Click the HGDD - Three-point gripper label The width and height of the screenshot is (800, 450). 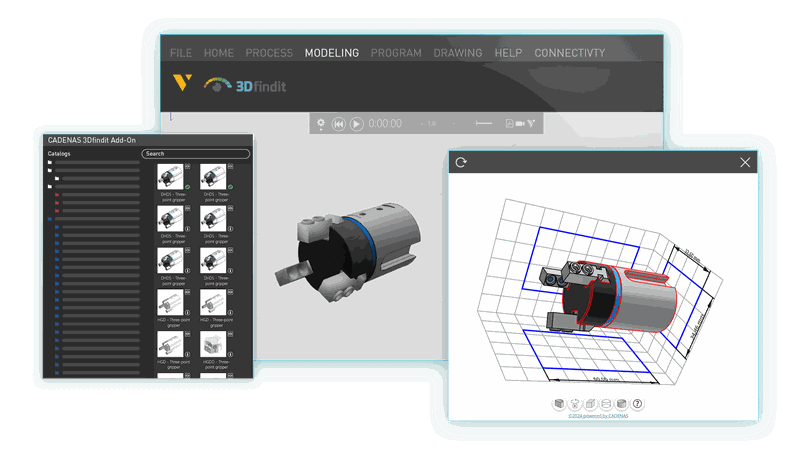click(216, 364)
